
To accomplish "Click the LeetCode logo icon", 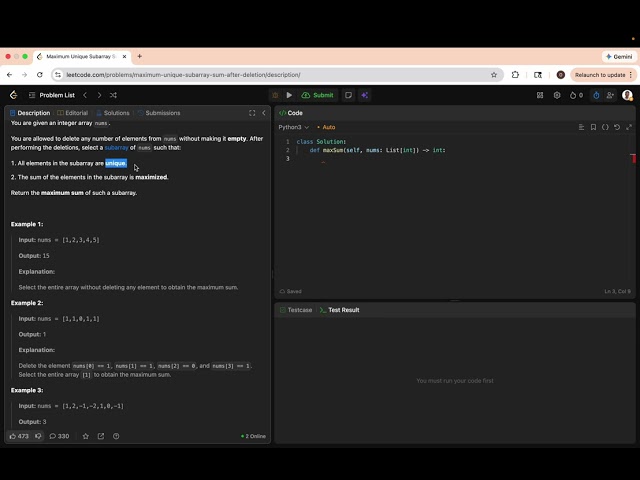I will coord(13,95).
